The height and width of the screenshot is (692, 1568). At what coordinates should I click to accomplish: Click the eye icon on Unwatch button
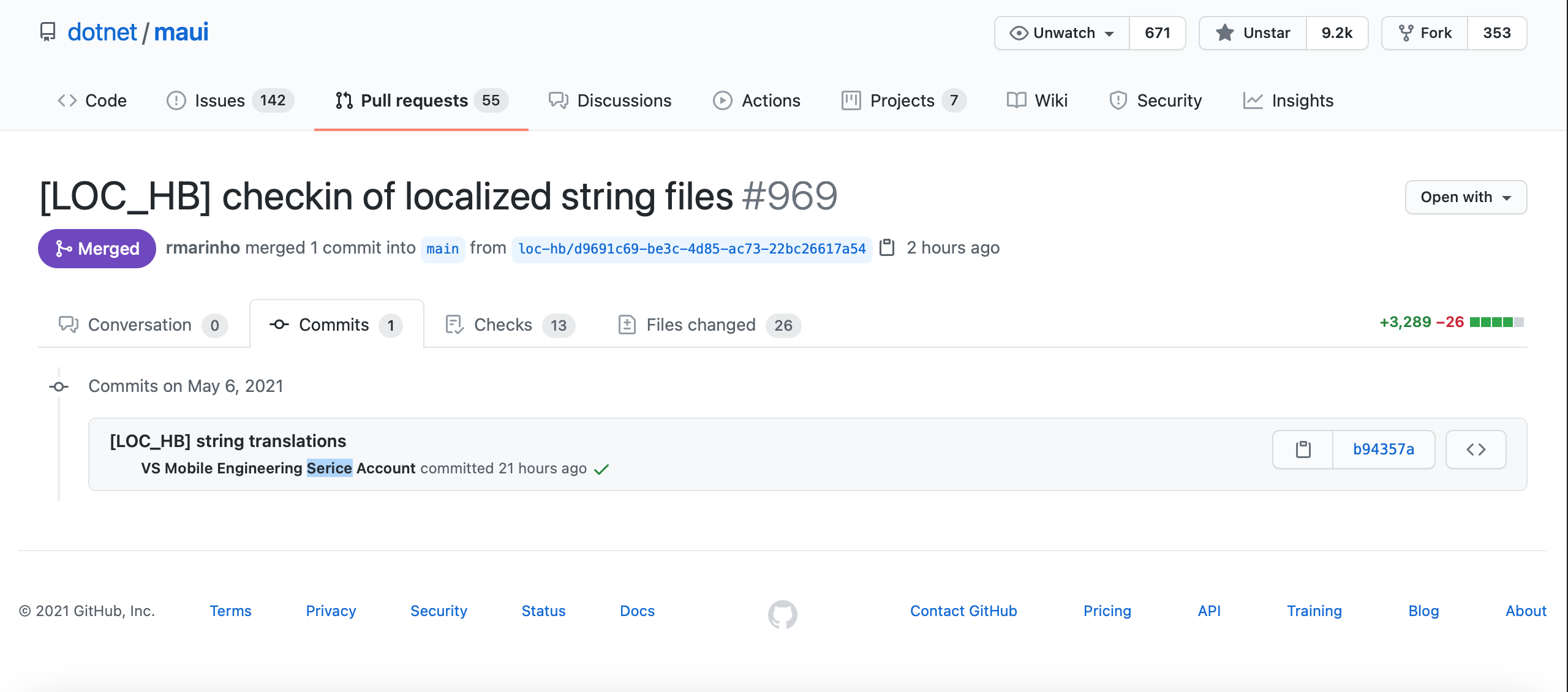click(x=1019, y=32)
